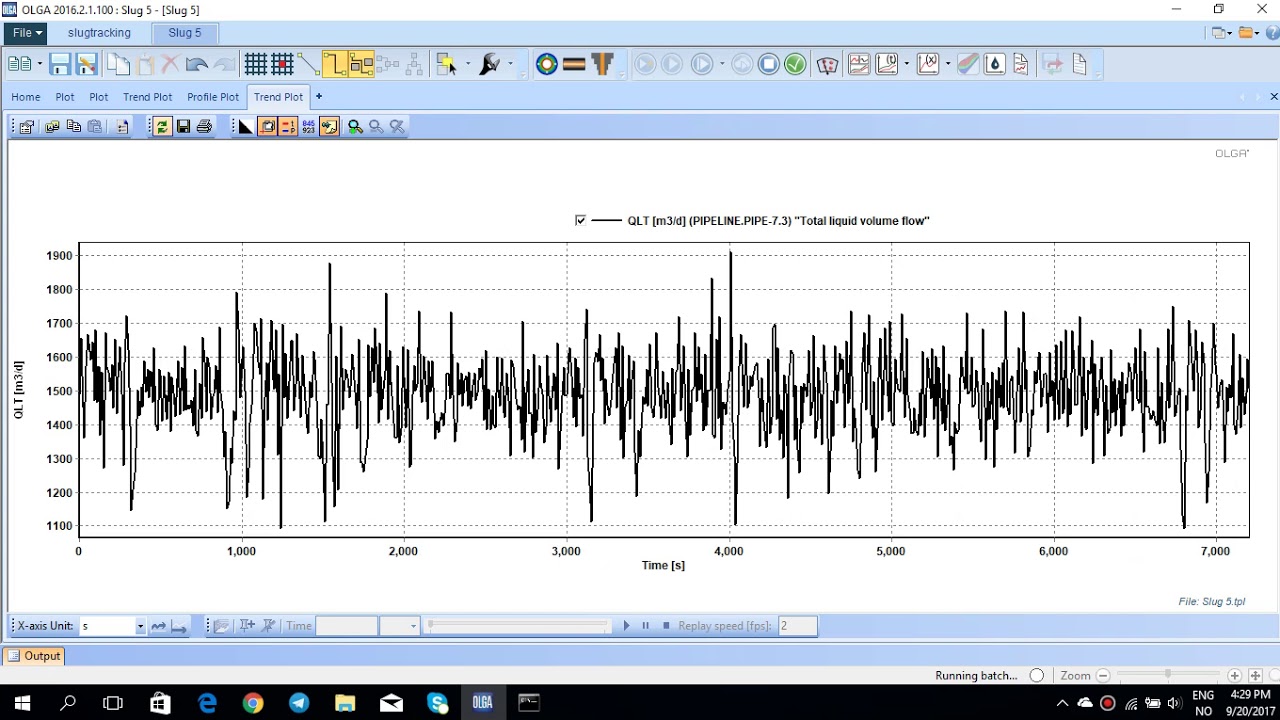The width and height of the screenshot is (1280, 720).
Task: Toggle the highlighted stepped connector tool
Action: tap(334, 65)
